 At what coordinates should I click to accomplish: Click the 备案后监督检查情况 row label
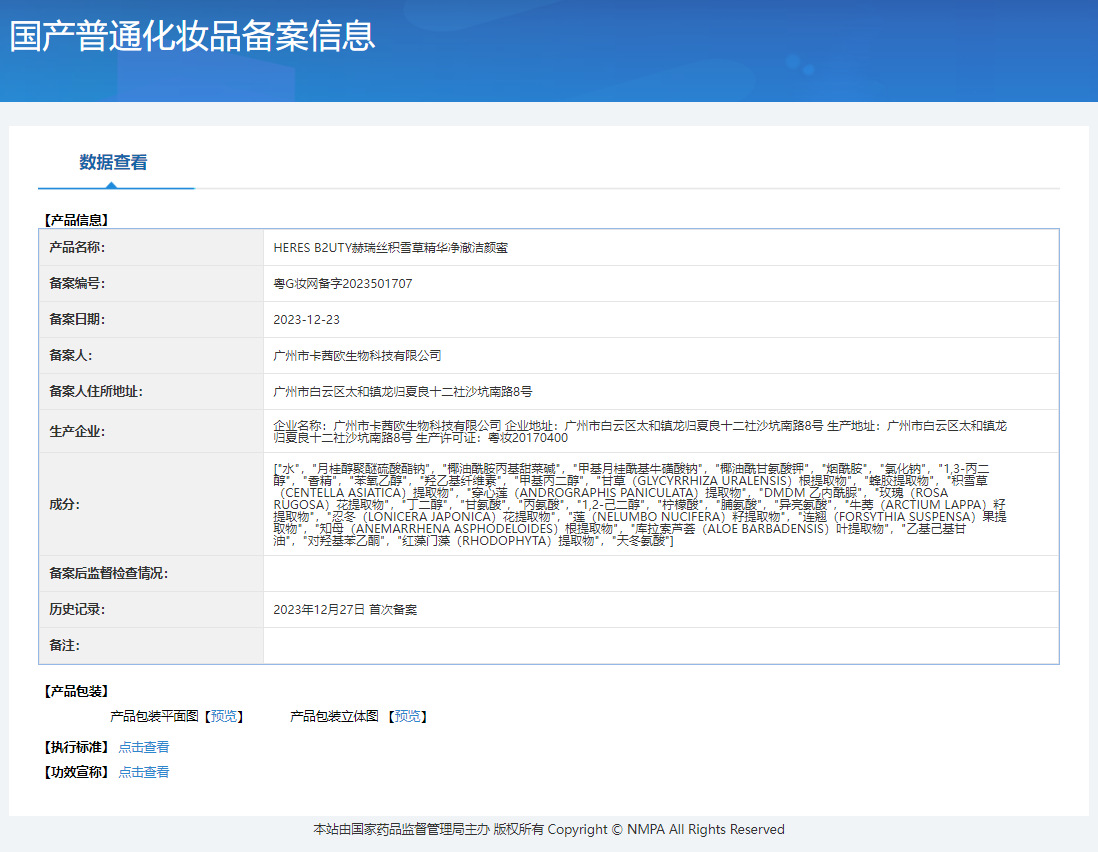[109, 573]
